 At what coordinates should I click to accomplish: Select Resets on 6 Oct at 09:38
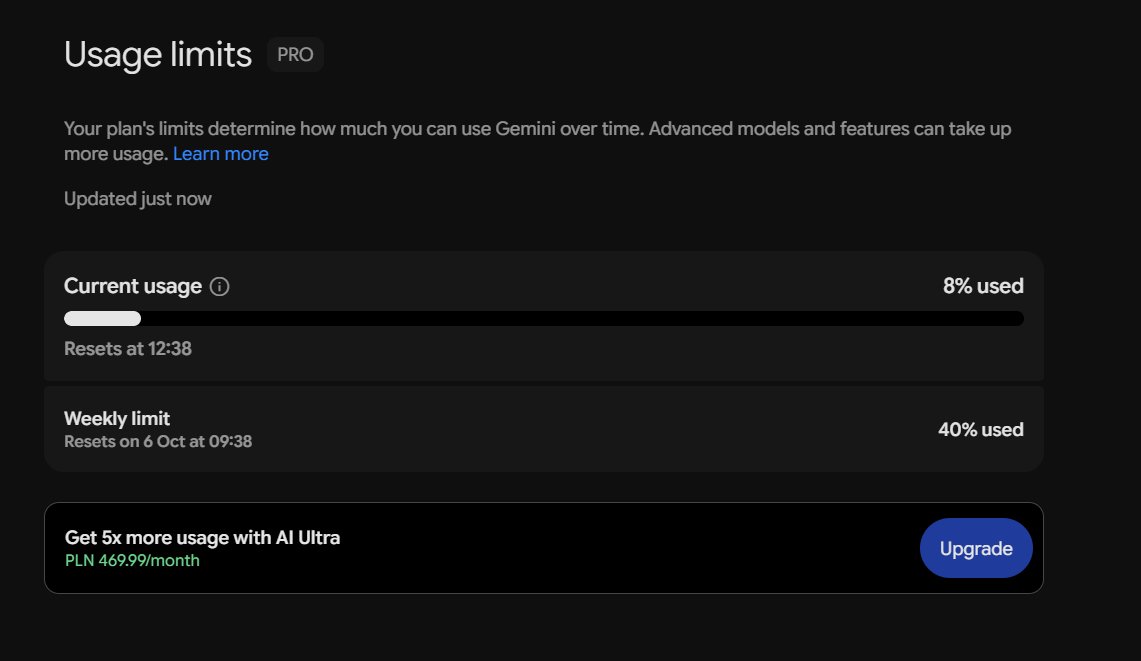pyautogui.click(x=158, y=442)
